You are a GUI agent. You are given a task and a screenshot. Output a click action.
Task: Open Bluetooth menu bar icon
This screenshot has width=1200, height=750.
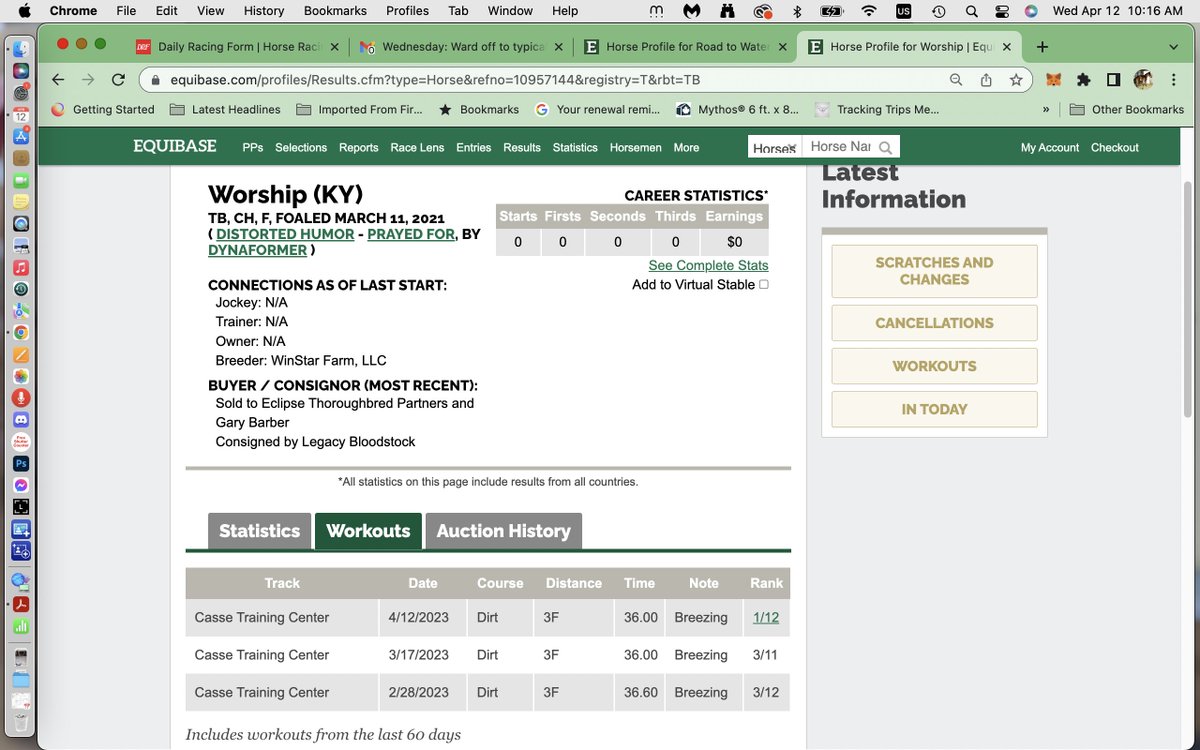click(797, 11)
